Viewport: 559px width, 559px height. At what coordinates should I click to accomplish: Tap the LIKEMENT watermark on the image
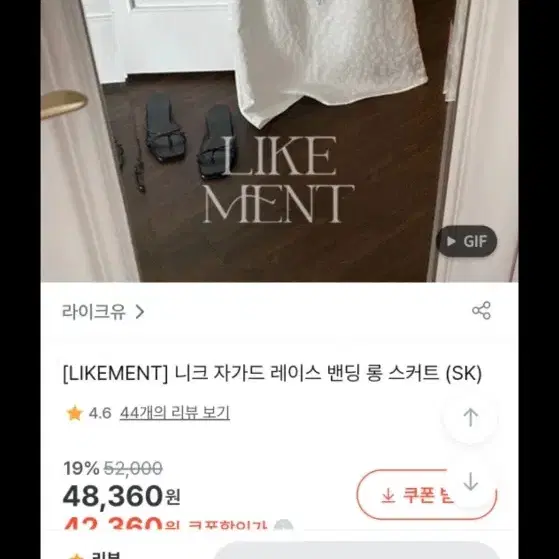point(279,180)
